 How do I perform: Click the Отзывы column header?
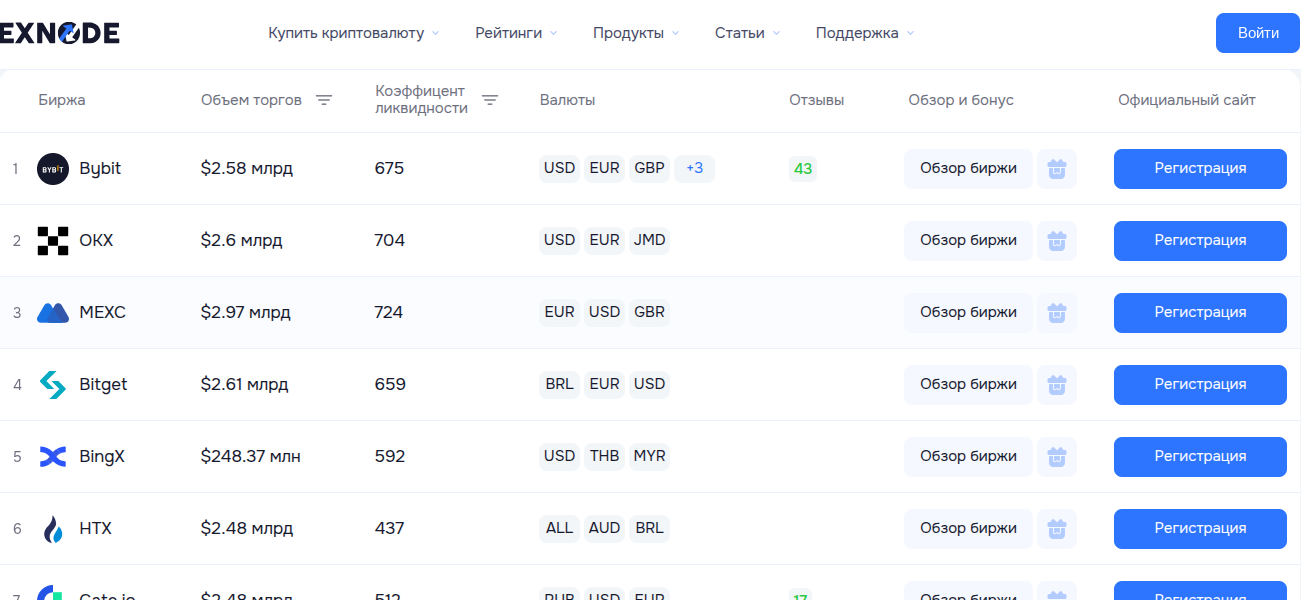(816, 100)
